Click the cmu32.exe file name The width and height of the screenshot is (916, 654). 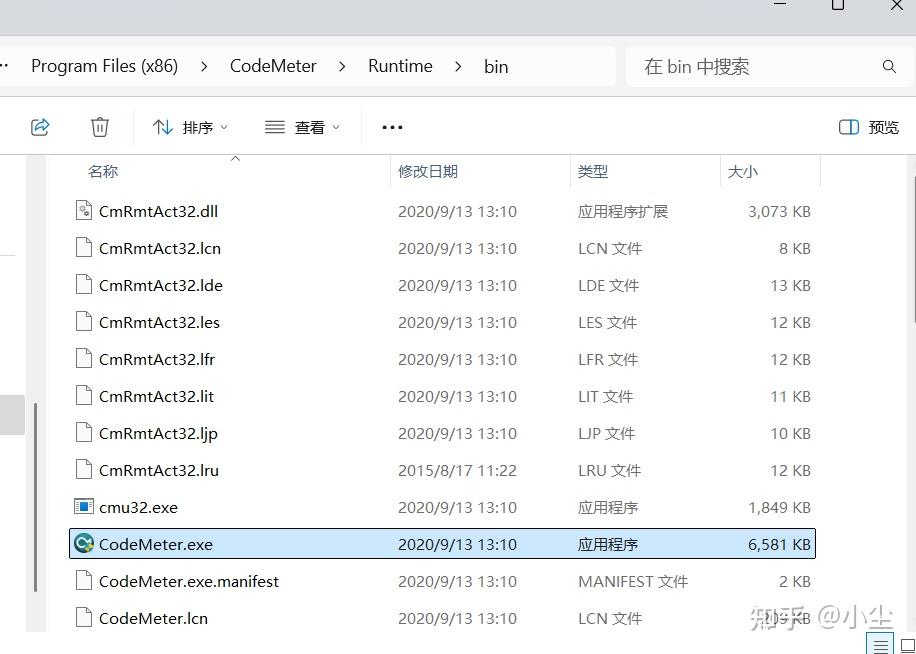[x=138, y=507]
